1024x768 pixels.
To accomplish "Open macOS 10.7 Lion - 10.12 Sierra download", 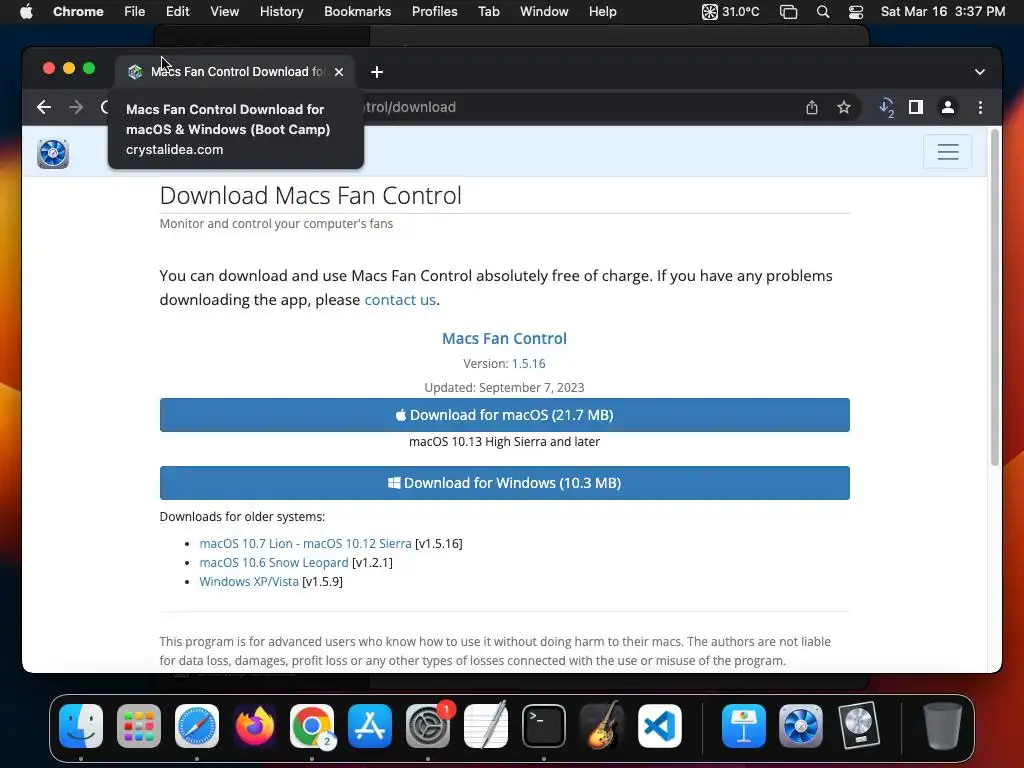I will point(305,543).
